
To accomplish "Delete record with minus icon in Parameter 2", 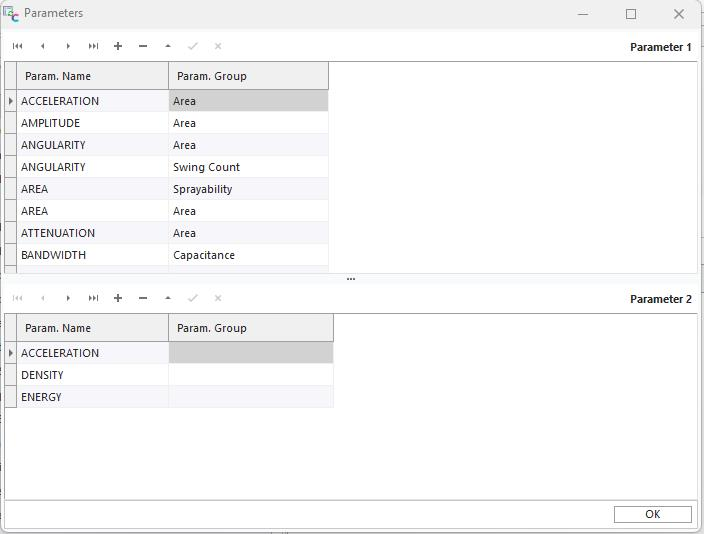I will pyautogui.click(x=143, y=298).
